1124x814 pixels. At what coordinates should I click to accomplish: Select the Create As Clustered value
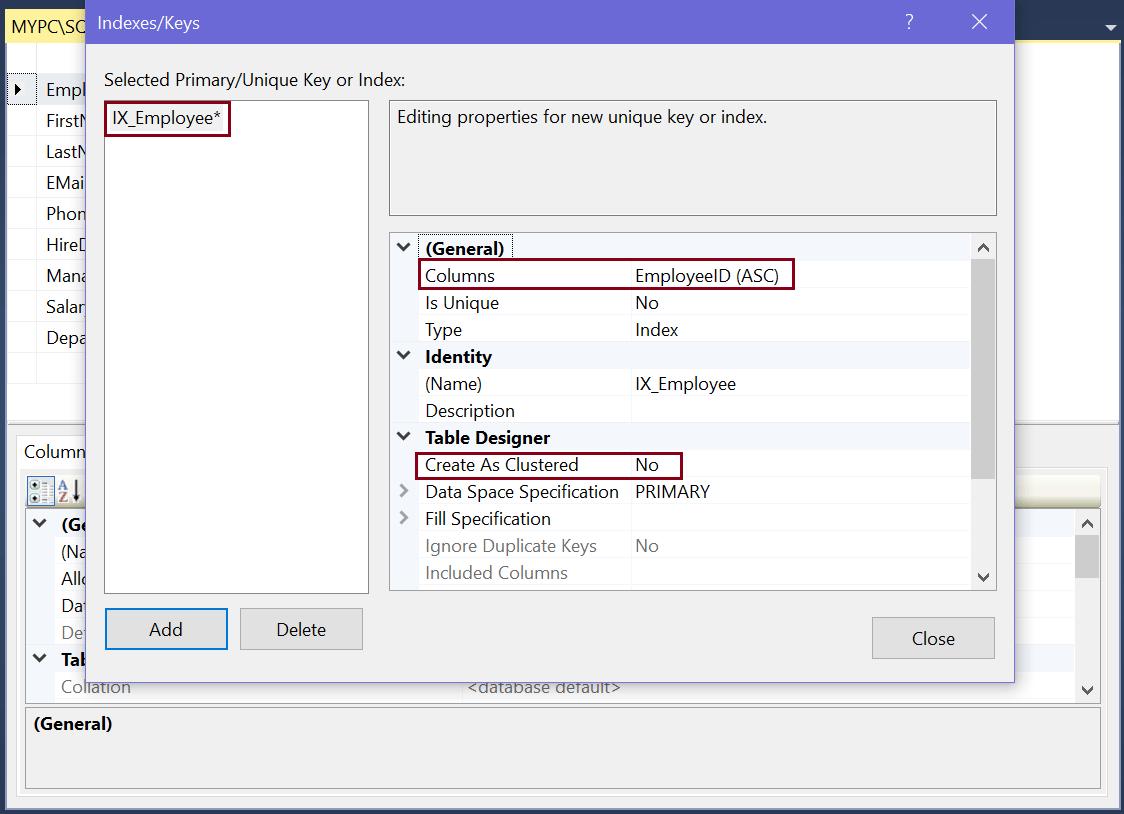[x=647, y=465]
